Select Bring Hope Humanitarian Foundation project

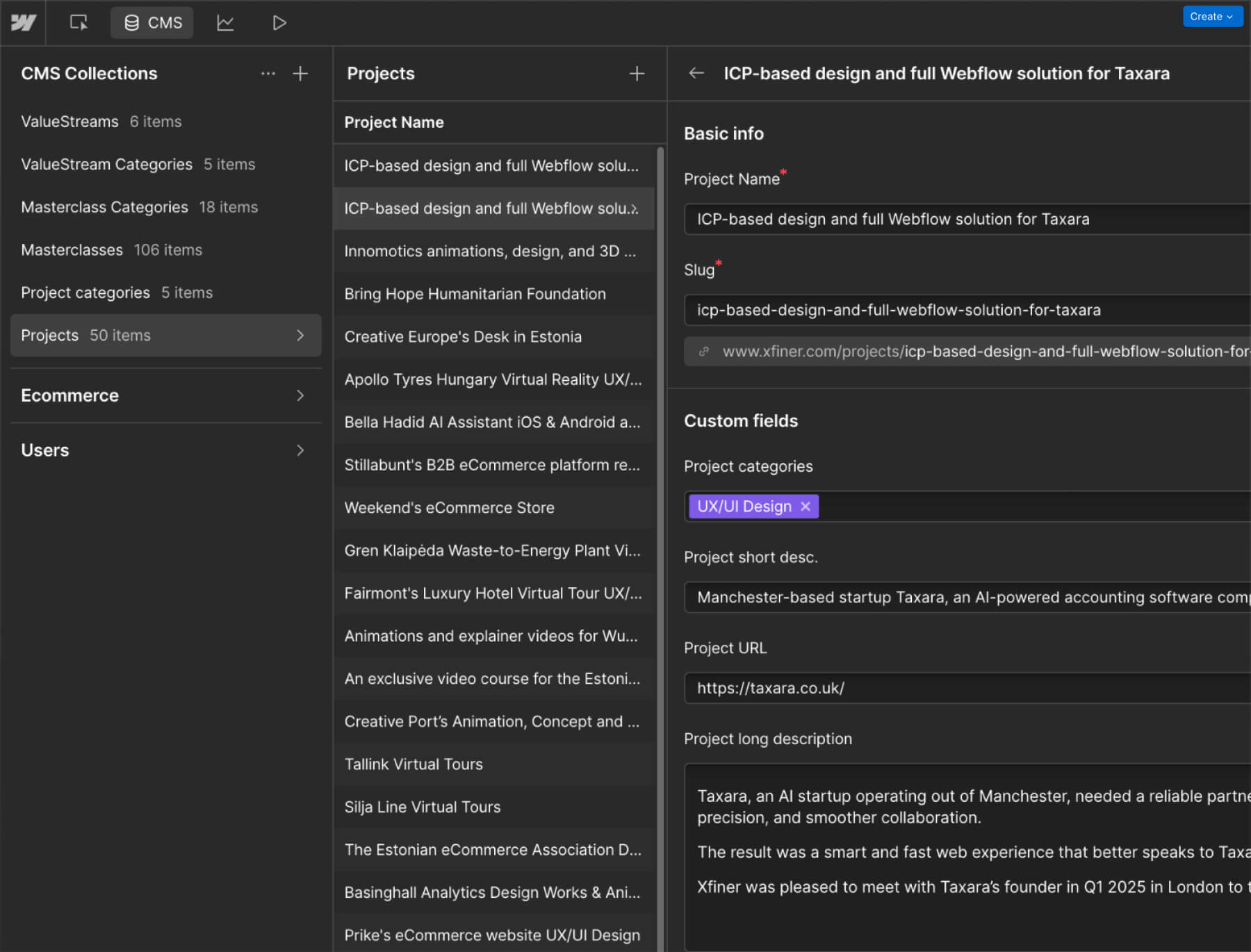[x=493, y=294]
